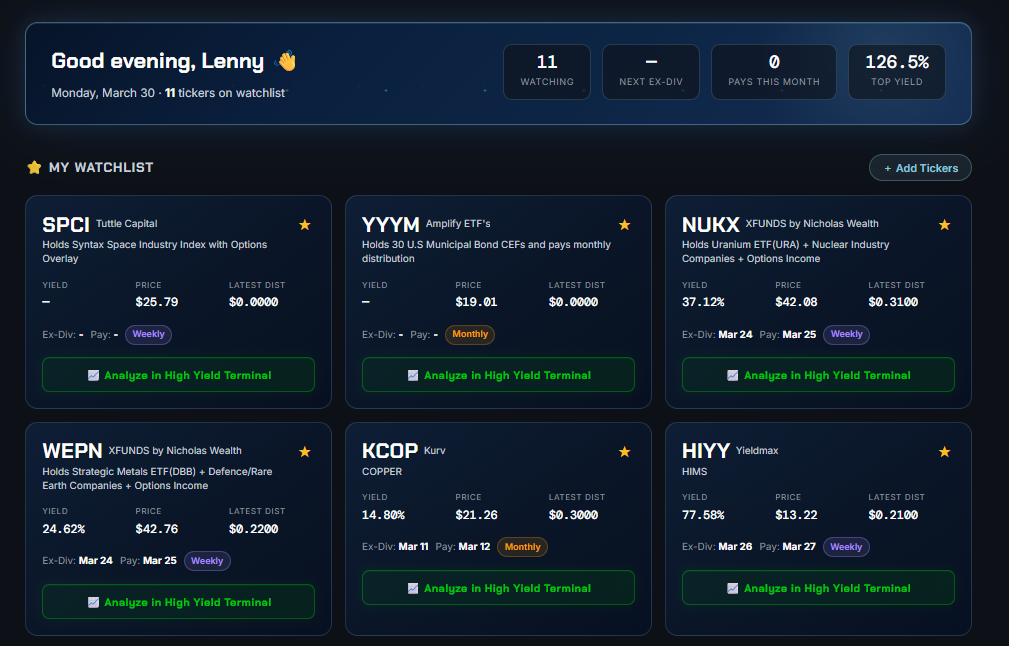The height and width of the screenshot is (646, 1009).
Task: Open WEPN in High Yield Terminal
Action: [178, 601]
